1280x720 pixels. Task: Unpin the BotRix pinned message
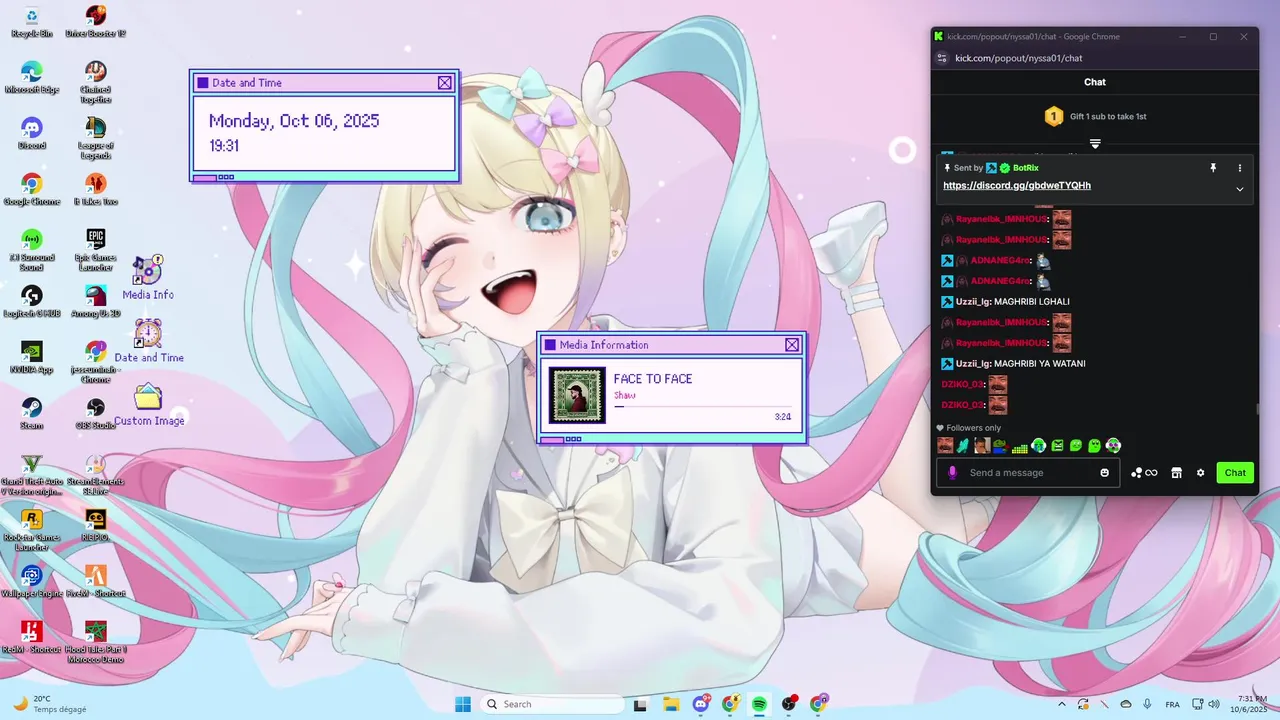pyautogui.click(x=1213, y=168)
